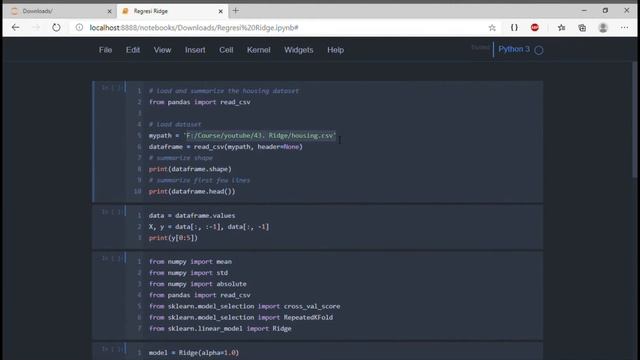Click the read_csv(mypath, header=None) line
This screenshot has width=640, height=360.
point(226,147)
